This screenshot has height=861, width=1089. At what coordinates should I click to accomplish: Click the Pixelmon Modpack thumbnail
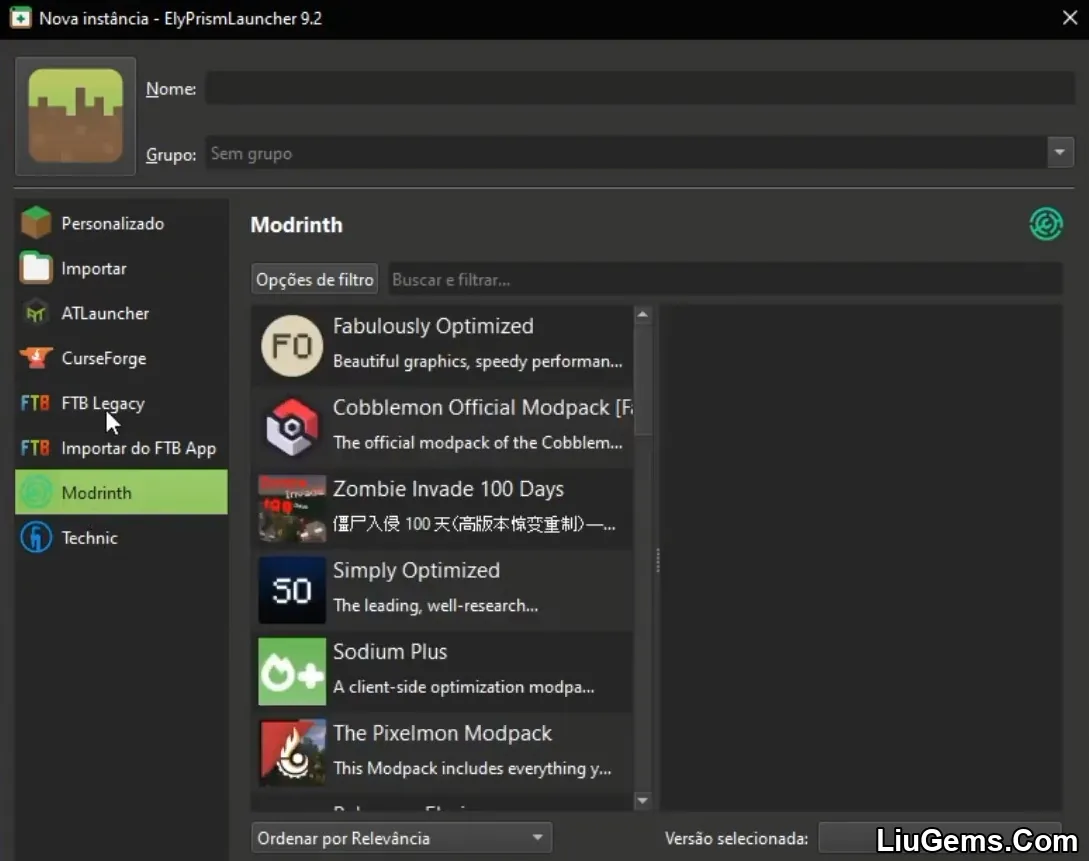[292, 753]
